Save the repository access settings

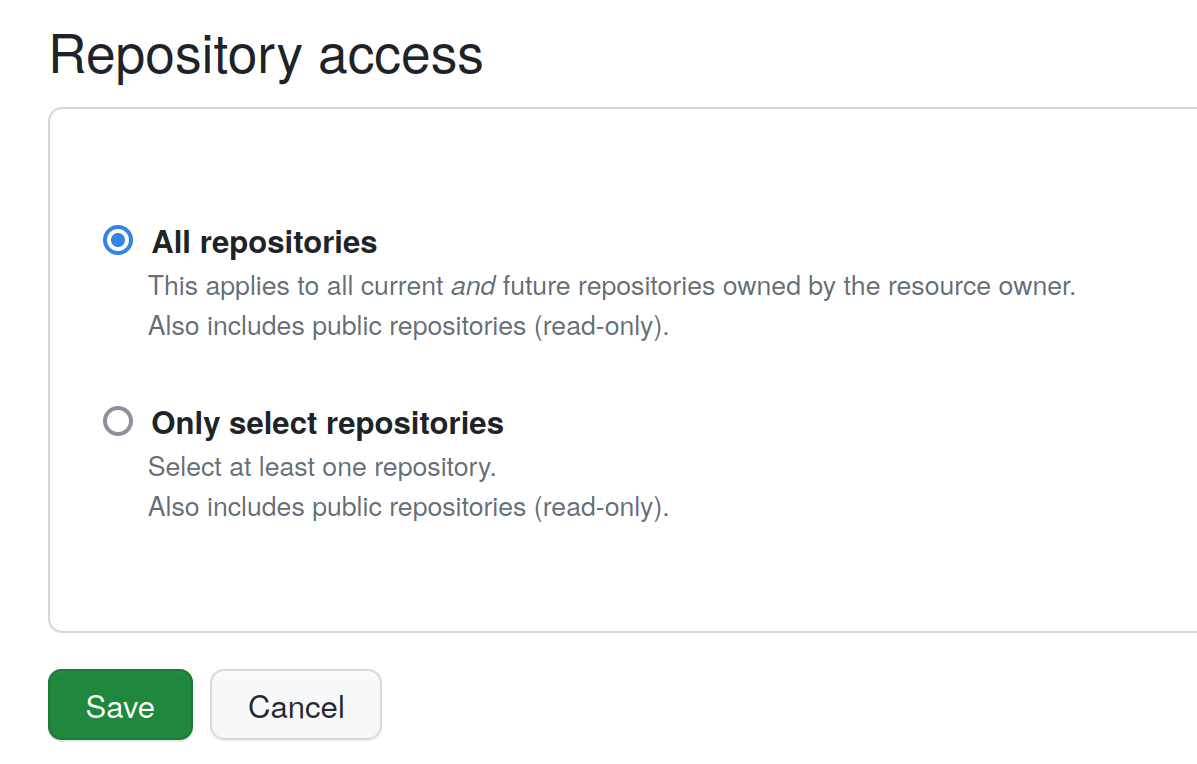[x=120, y=705]
